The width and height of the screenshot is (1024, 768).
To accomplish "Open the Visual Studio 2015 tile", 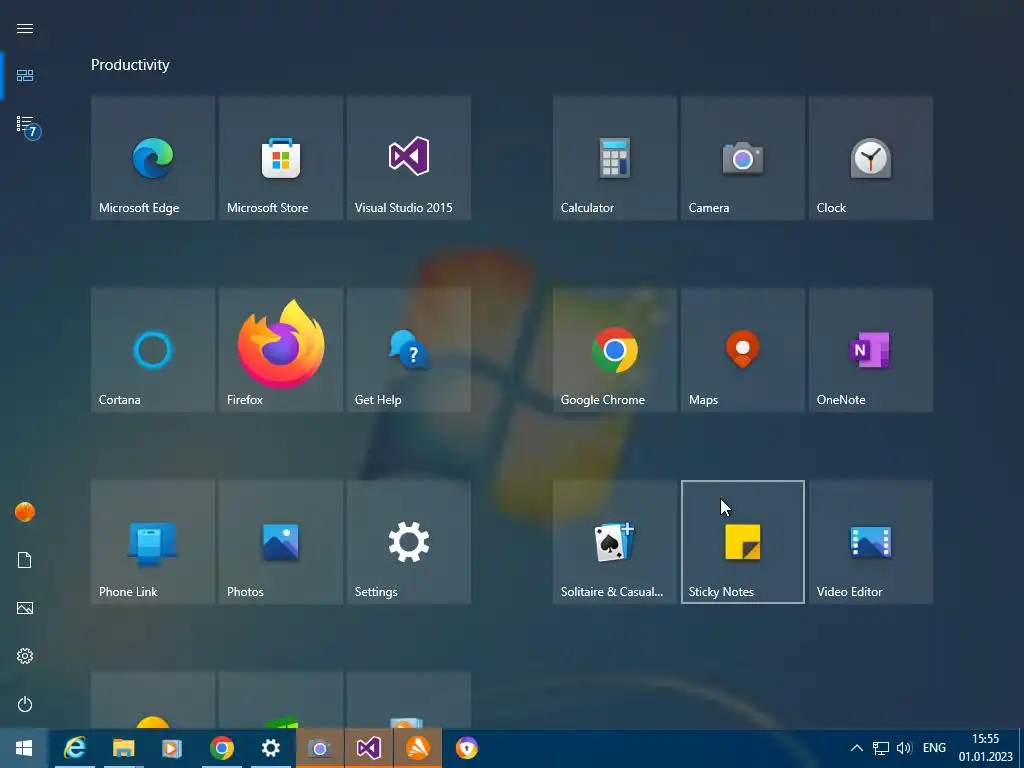I will [409, 158].
